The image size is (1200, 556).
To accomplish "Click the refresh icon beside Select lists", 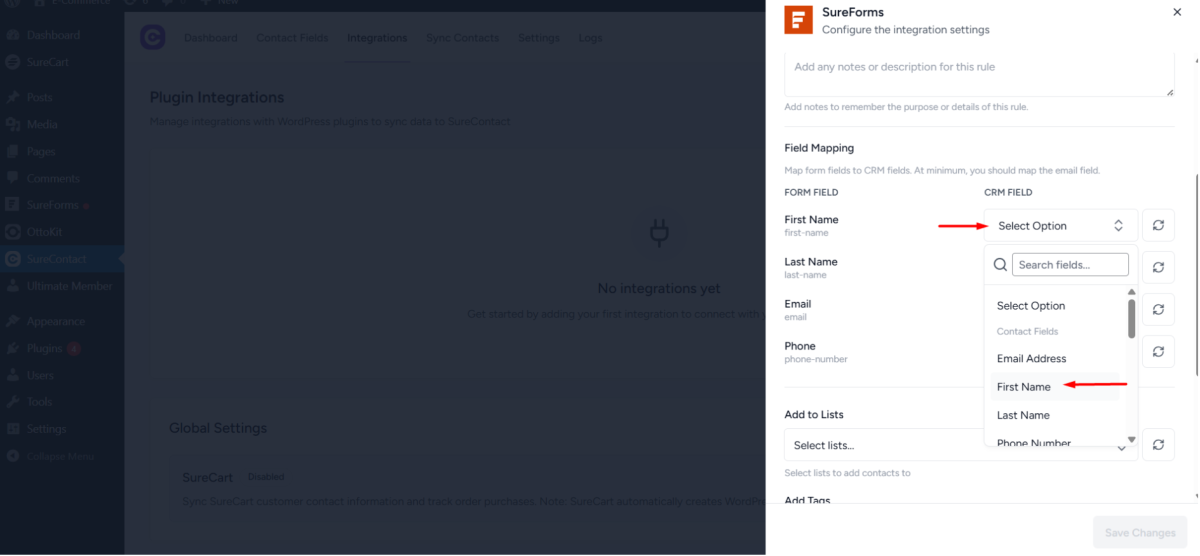I will (1158, 444).
